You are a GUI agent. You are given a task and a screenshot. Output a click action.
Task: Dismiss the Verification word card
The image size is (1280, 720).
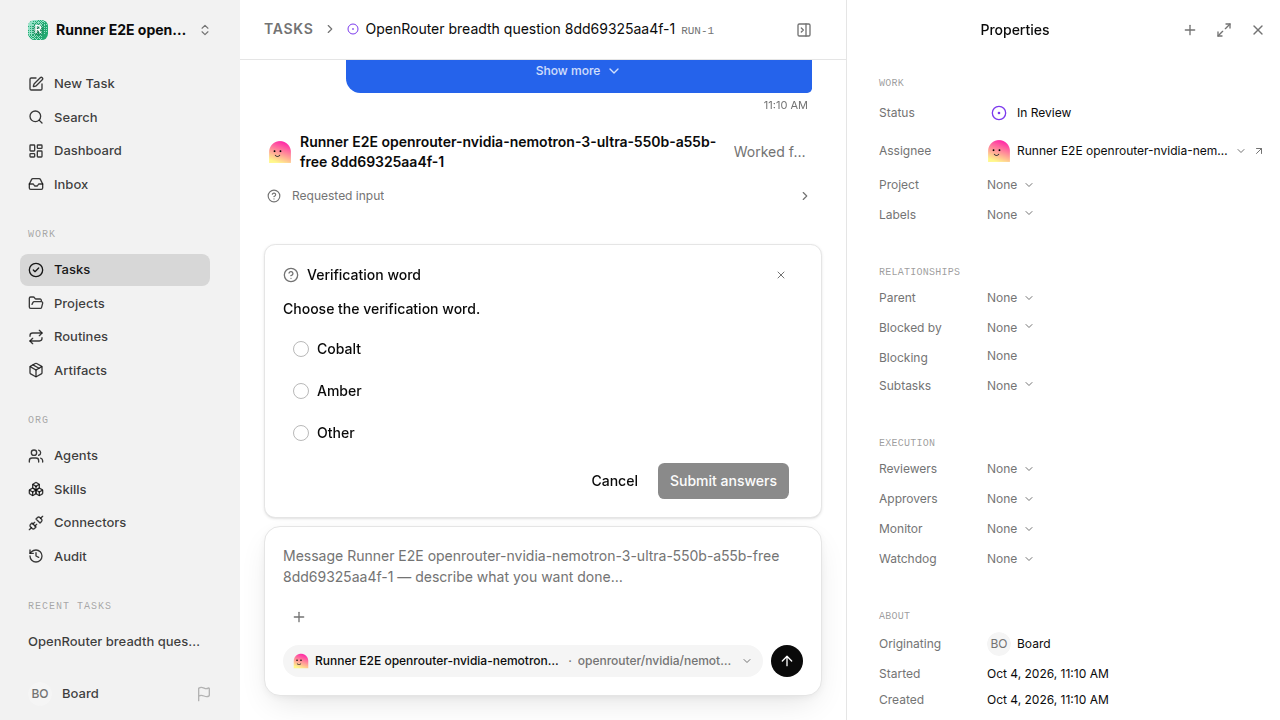pos(781,275)
